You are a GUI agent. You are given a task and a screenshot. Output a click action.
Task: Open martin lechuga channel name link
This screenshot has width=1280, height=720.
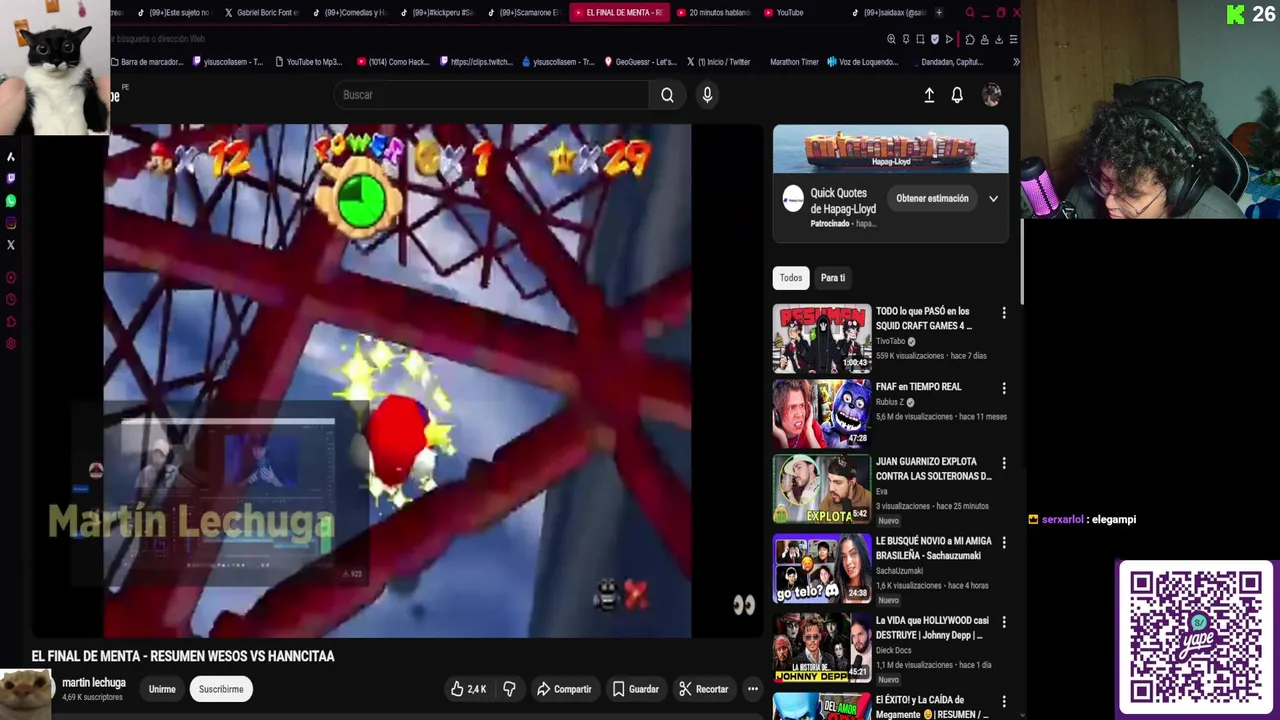pyautogui.click(x=94, y=683)
